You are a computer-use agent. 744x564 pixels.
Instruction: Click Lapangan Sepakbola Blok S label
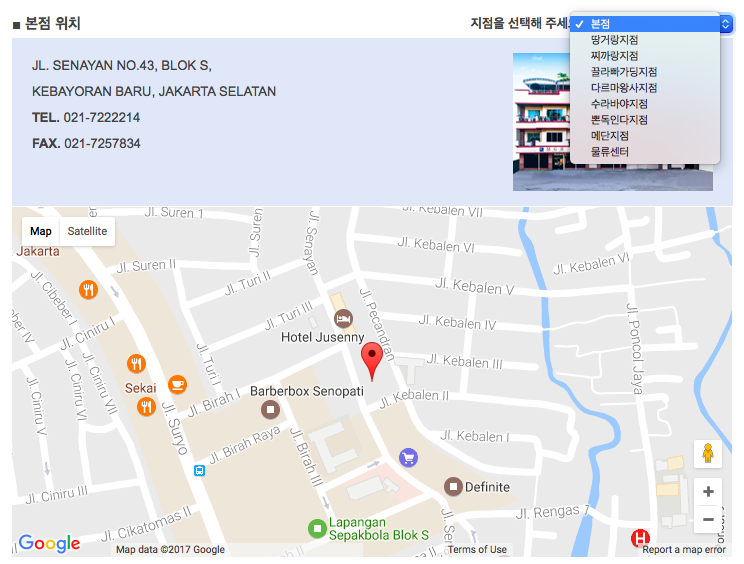point(379,528)
